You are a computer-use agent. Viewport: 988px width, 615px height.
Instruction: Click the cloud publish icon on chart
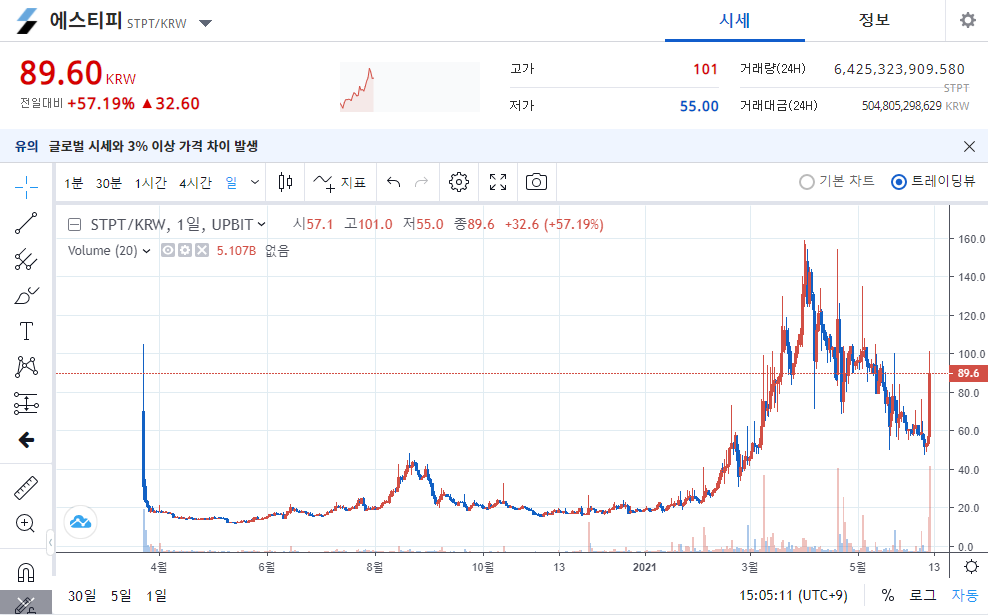(81, 522)
